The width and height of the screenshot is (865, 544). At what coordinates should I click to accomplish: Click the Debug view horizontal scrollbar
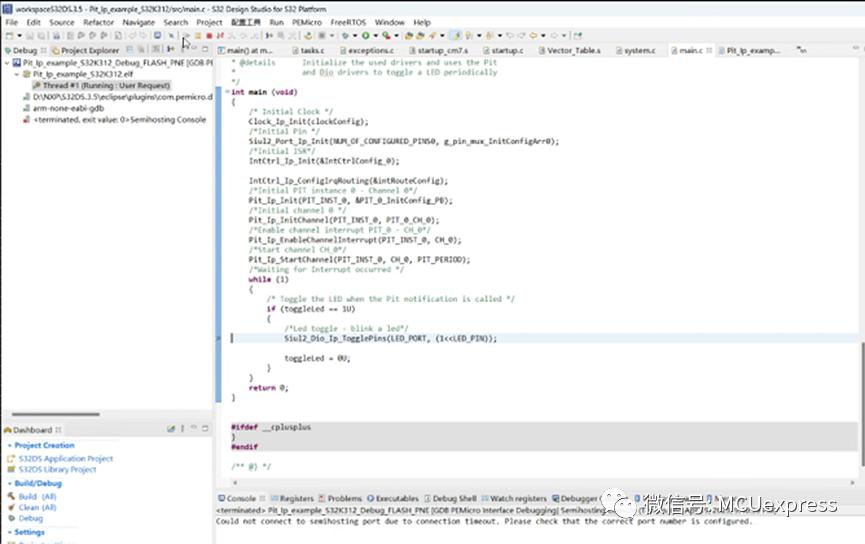[x=55, y=414]
